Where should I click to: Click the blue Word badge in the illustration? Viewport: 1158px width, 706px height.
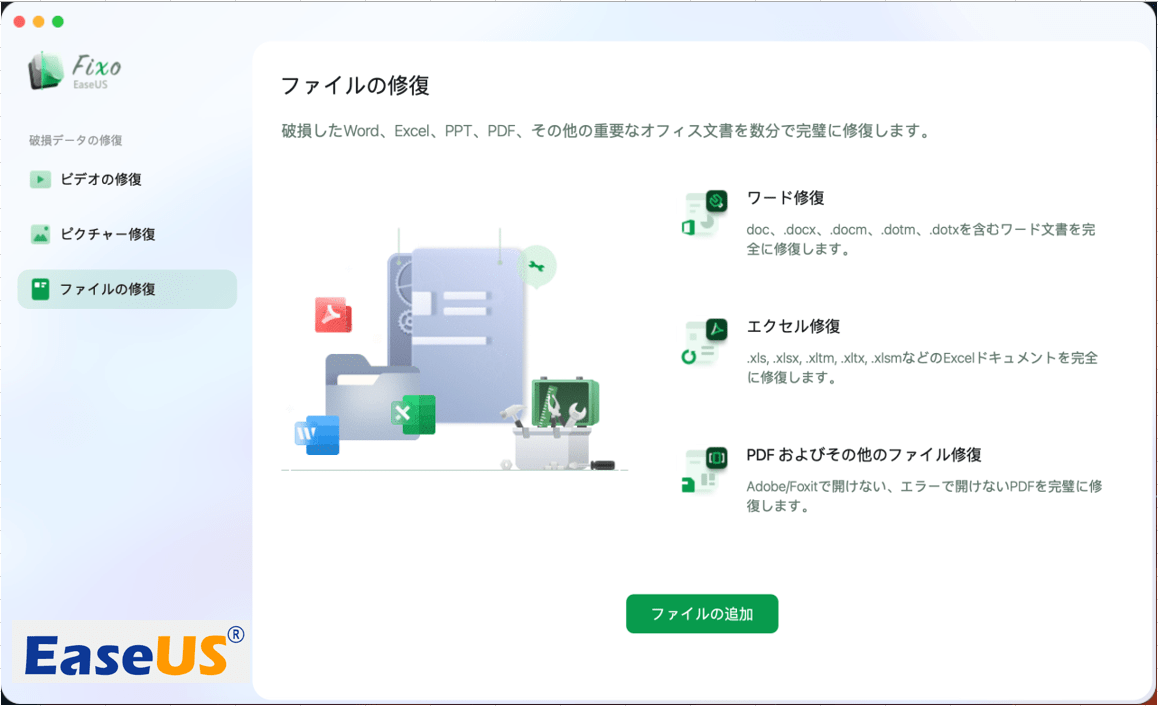coord(316,435)
